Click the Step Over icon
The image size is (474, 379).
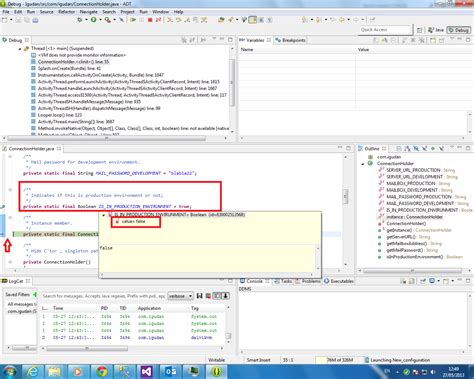[179, 20]
